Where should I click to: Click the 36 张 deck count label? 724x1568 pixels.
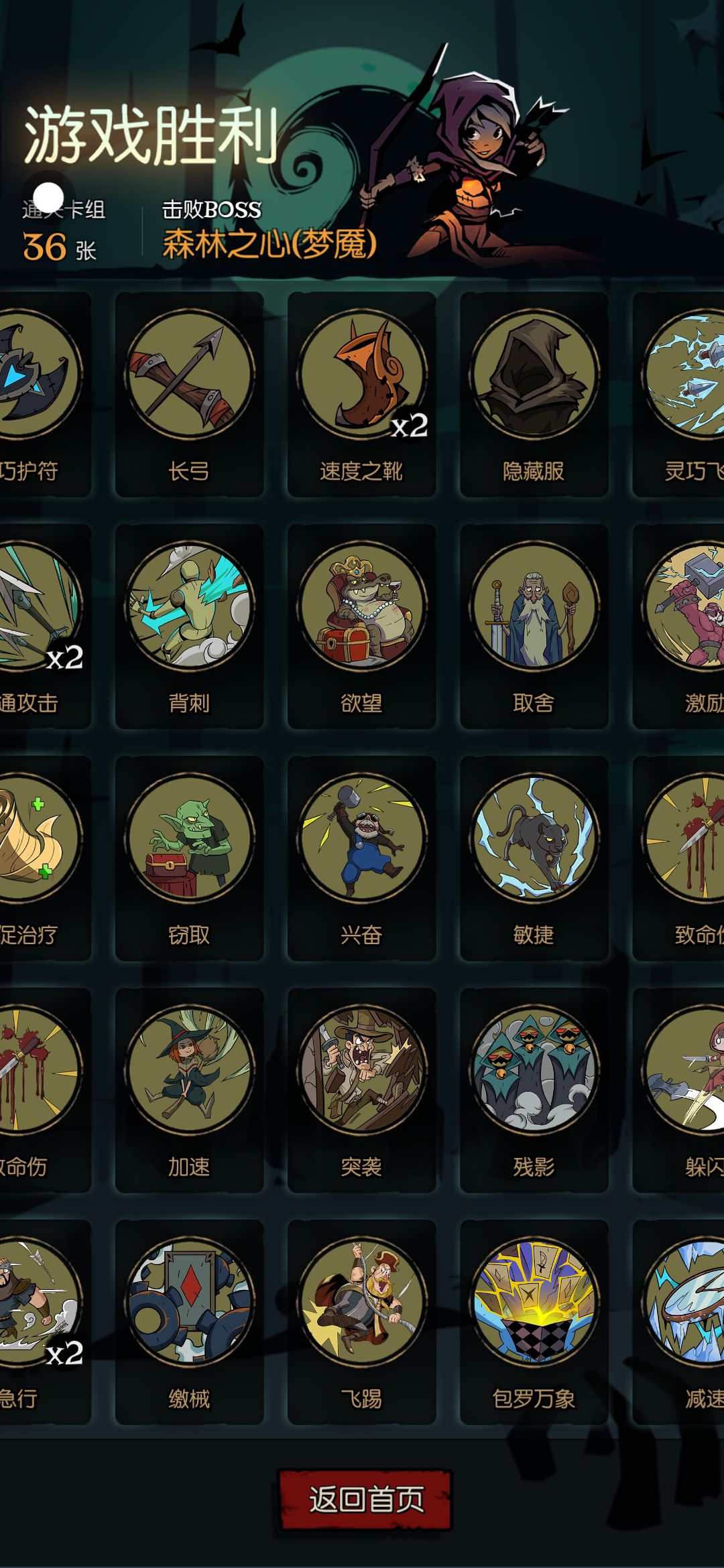coord(60,247)
